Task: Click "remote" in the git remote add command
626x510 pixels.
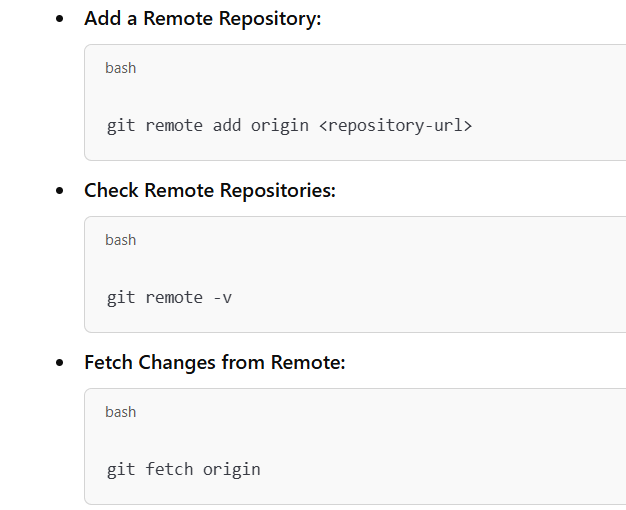Action: (x=174, y=126)
